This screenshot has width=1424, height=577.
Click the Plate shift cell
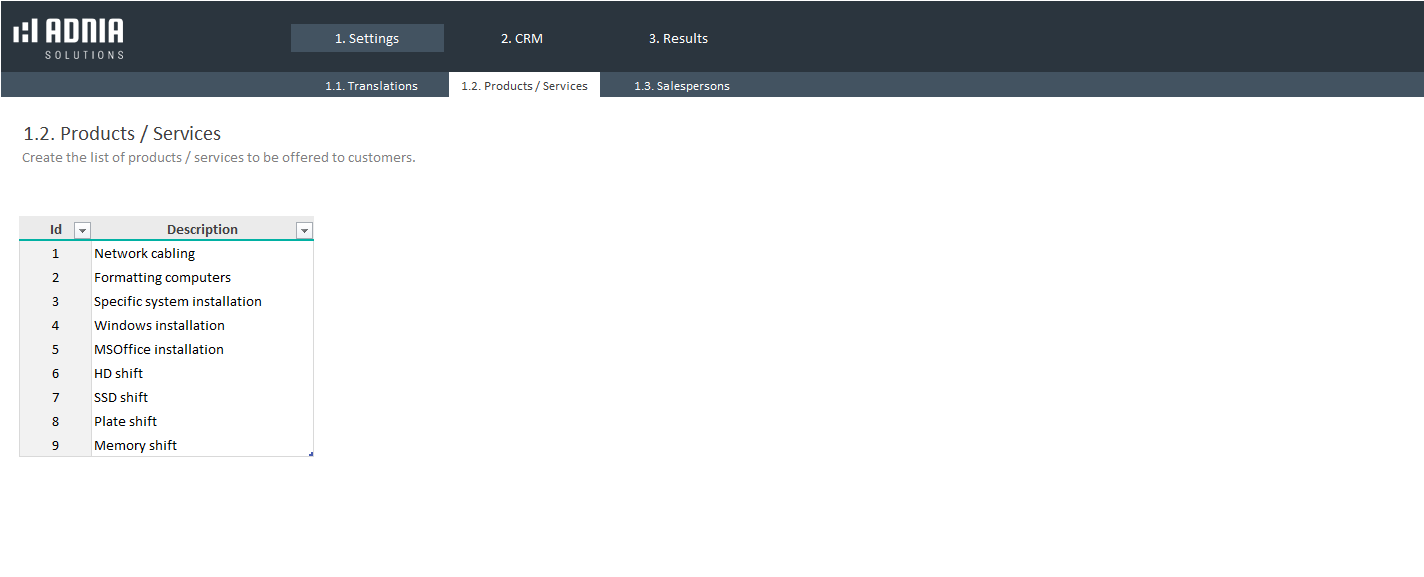point(126,422)
